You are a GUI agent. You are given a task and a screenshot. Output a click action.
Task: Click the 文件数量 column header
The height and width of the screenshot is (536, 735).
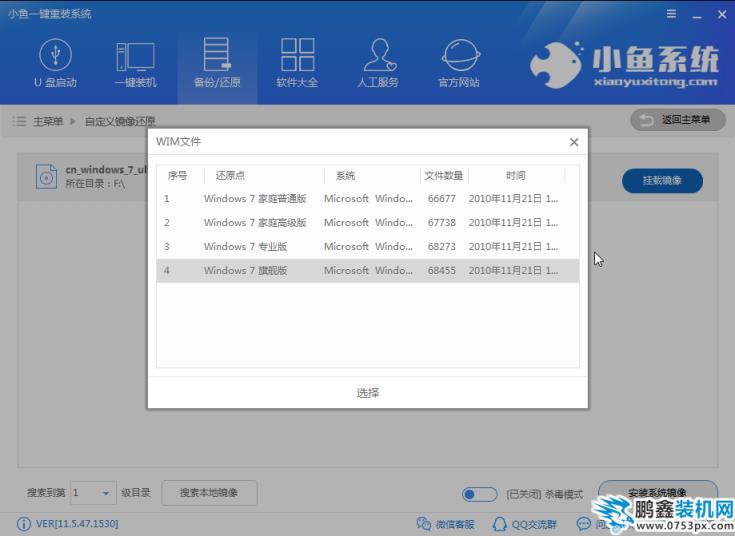(x=444, y=176)
